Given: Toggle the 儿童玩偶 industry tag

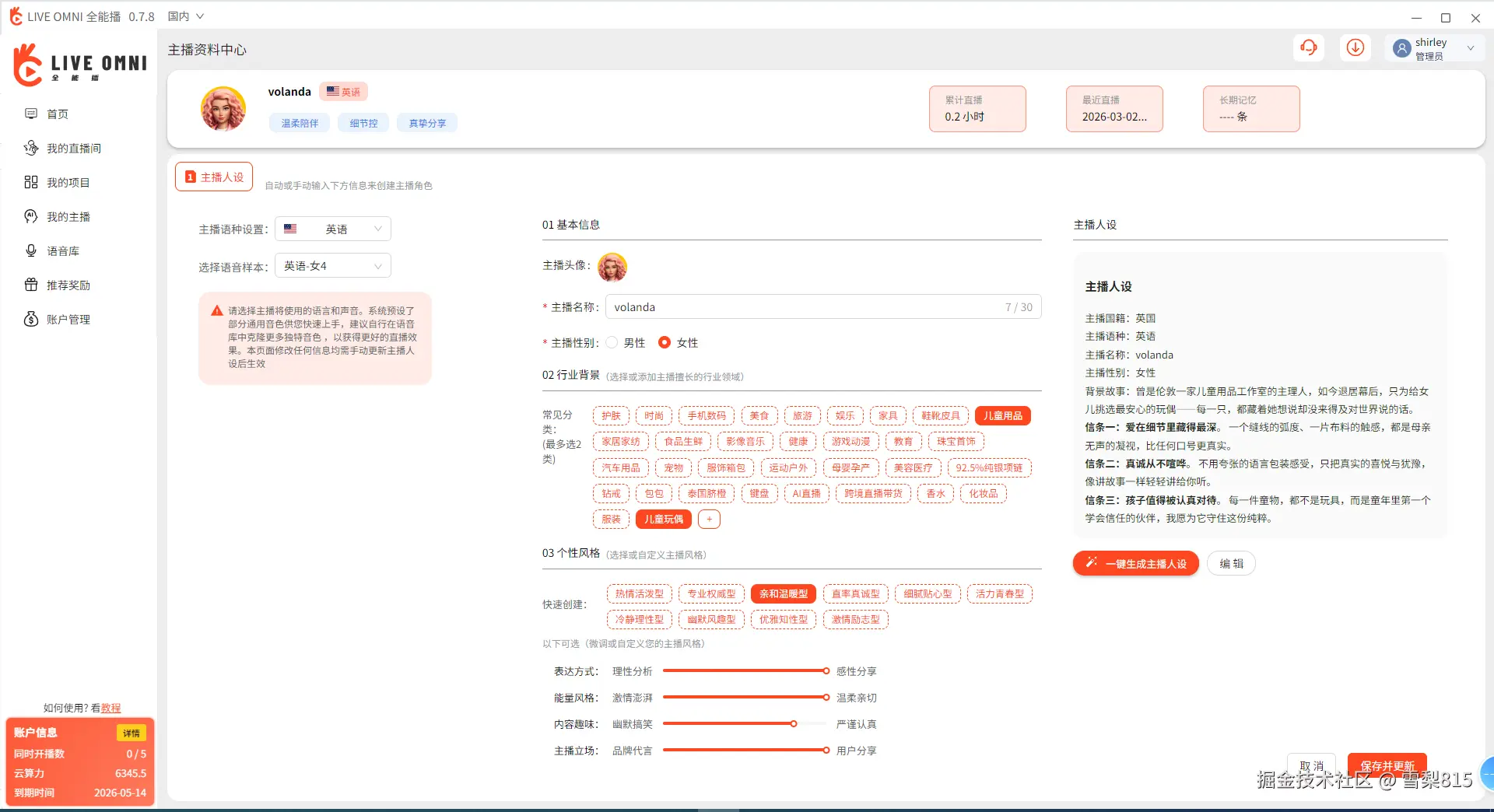Looking at the screenshot, I should point(664,519).
